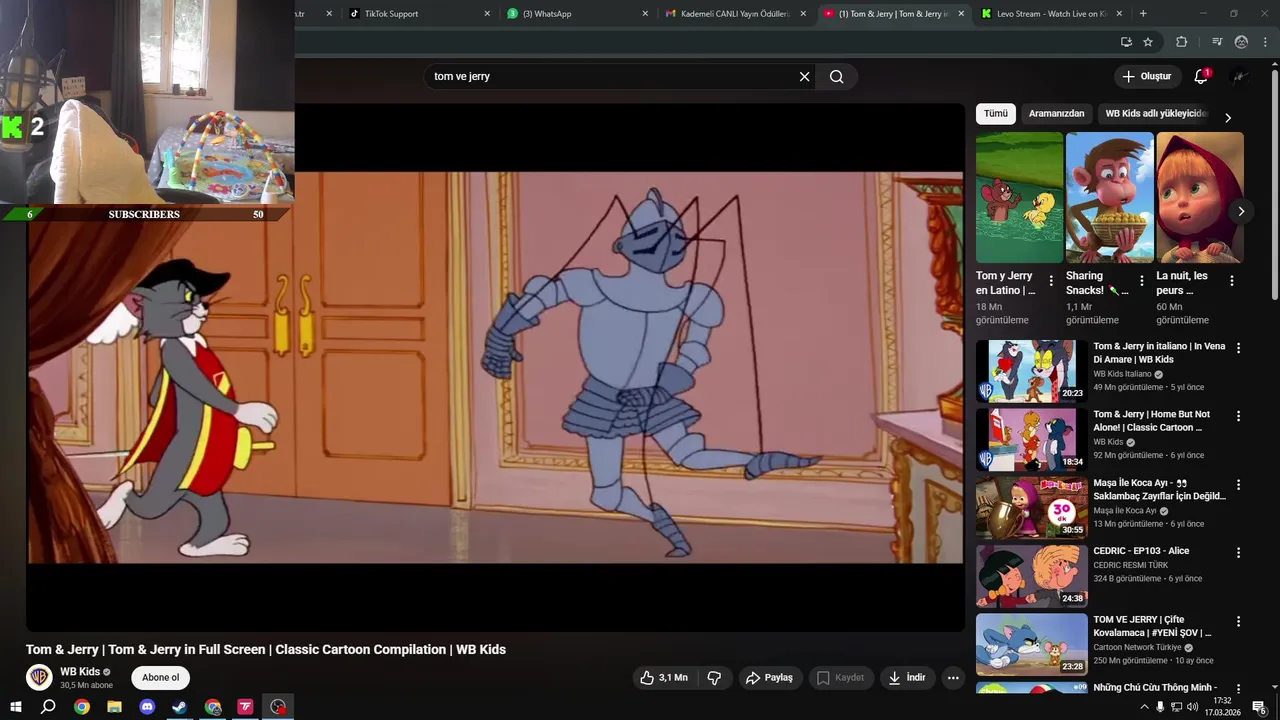The image size is (1280, 720).
Task: Open options for Çifte Kovalamaca video
Action: coord(1238,621)
